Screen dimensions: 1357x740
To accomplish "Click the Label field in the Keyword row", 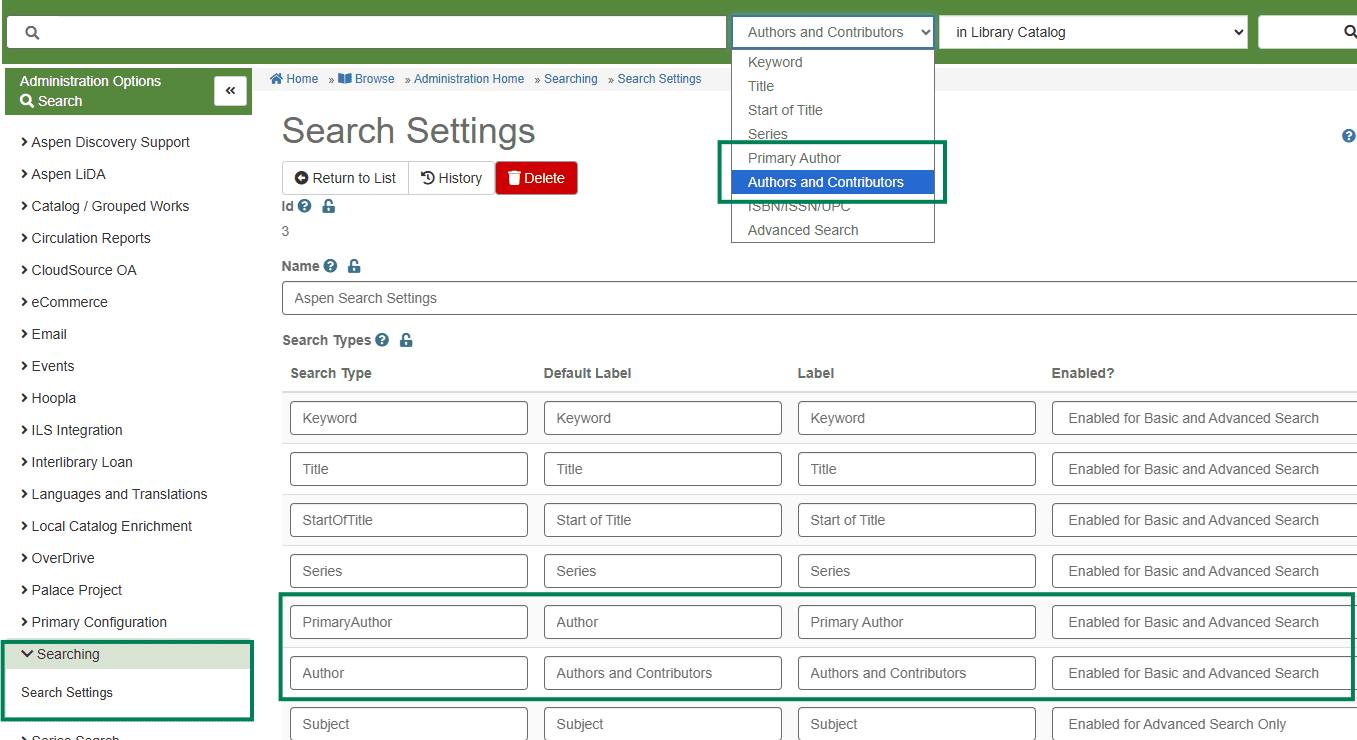I will tap(916, 418).
